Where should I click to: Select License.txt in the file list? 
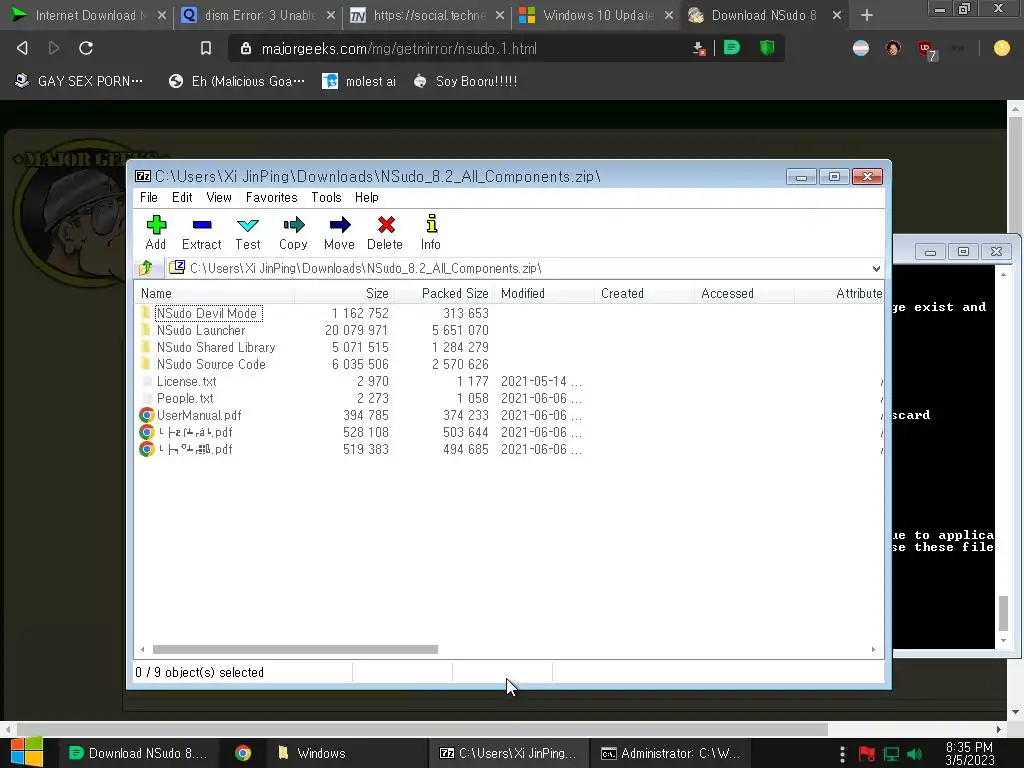[186, 381]
